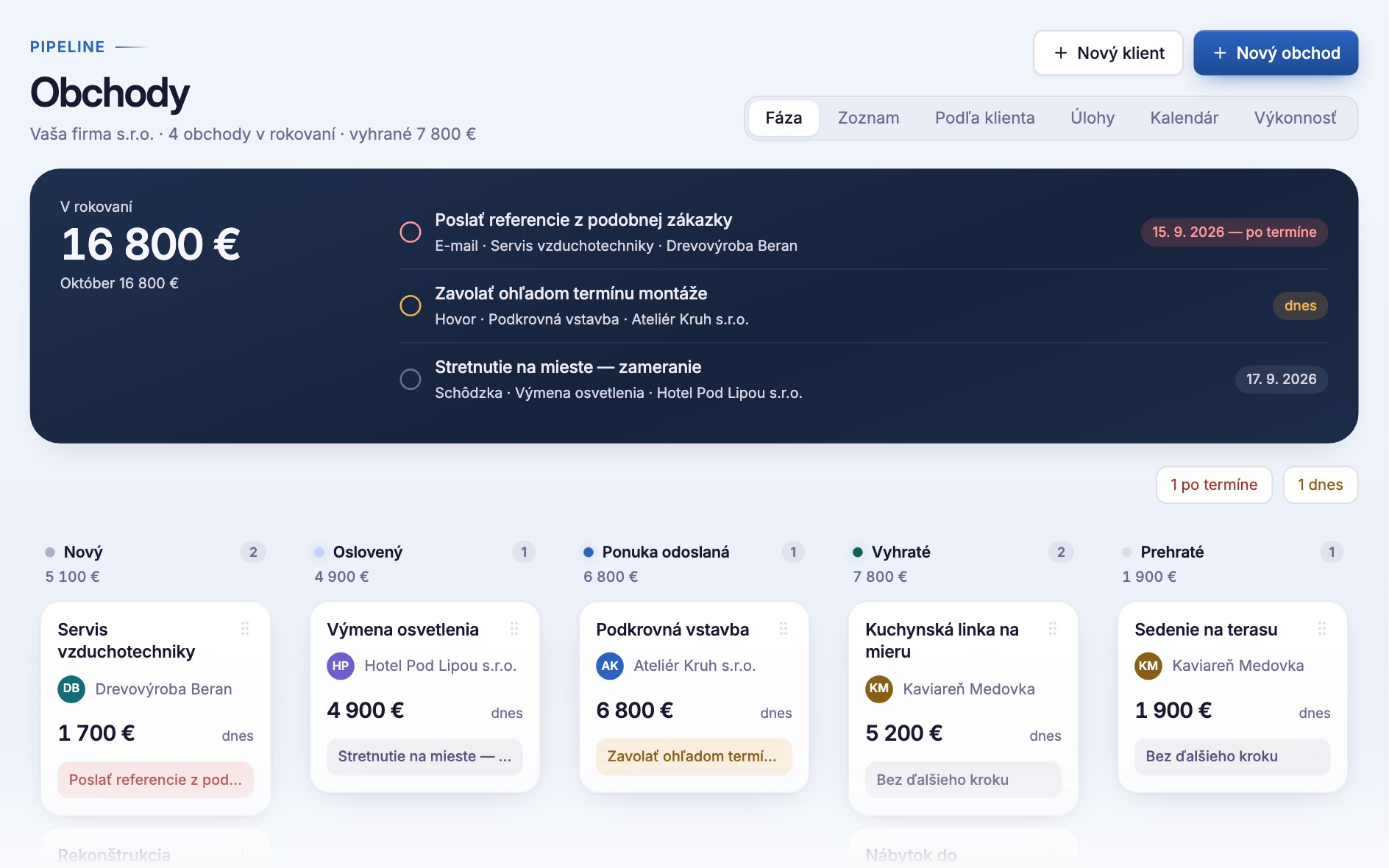Click drag handle on Výmena osvetlenia card
This screenshot has width=1389, height=868.
pyautogui.click(x=514, y=629)
